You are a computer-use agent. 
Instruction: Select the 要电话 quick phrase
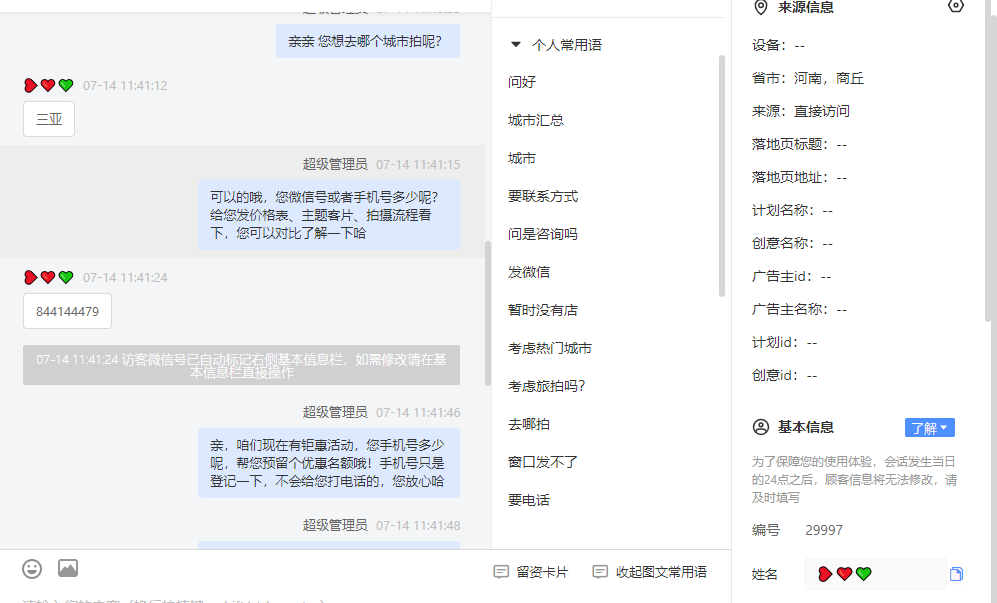click(x=529, y=501)
